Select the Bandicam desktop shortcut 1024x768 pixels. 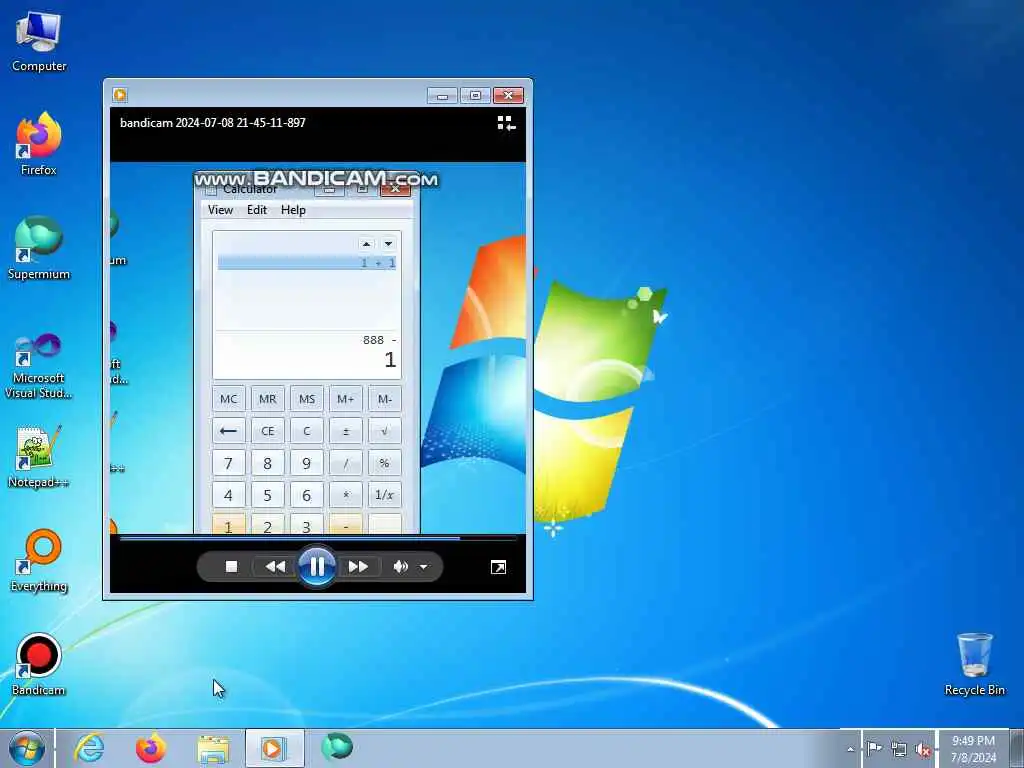(x=39, y=665)
